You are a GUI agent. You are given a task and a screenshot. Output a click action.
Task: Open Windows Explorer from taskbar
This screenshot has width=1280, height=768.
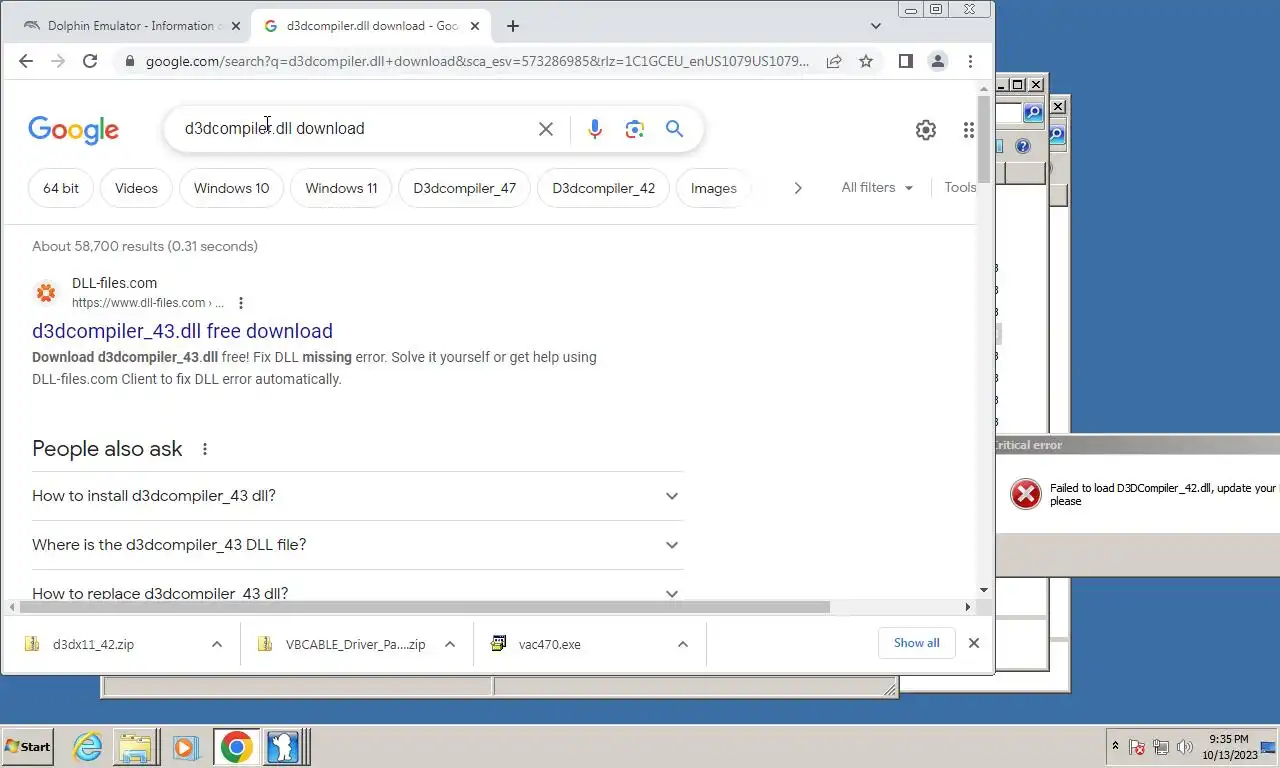click(136, 747)
